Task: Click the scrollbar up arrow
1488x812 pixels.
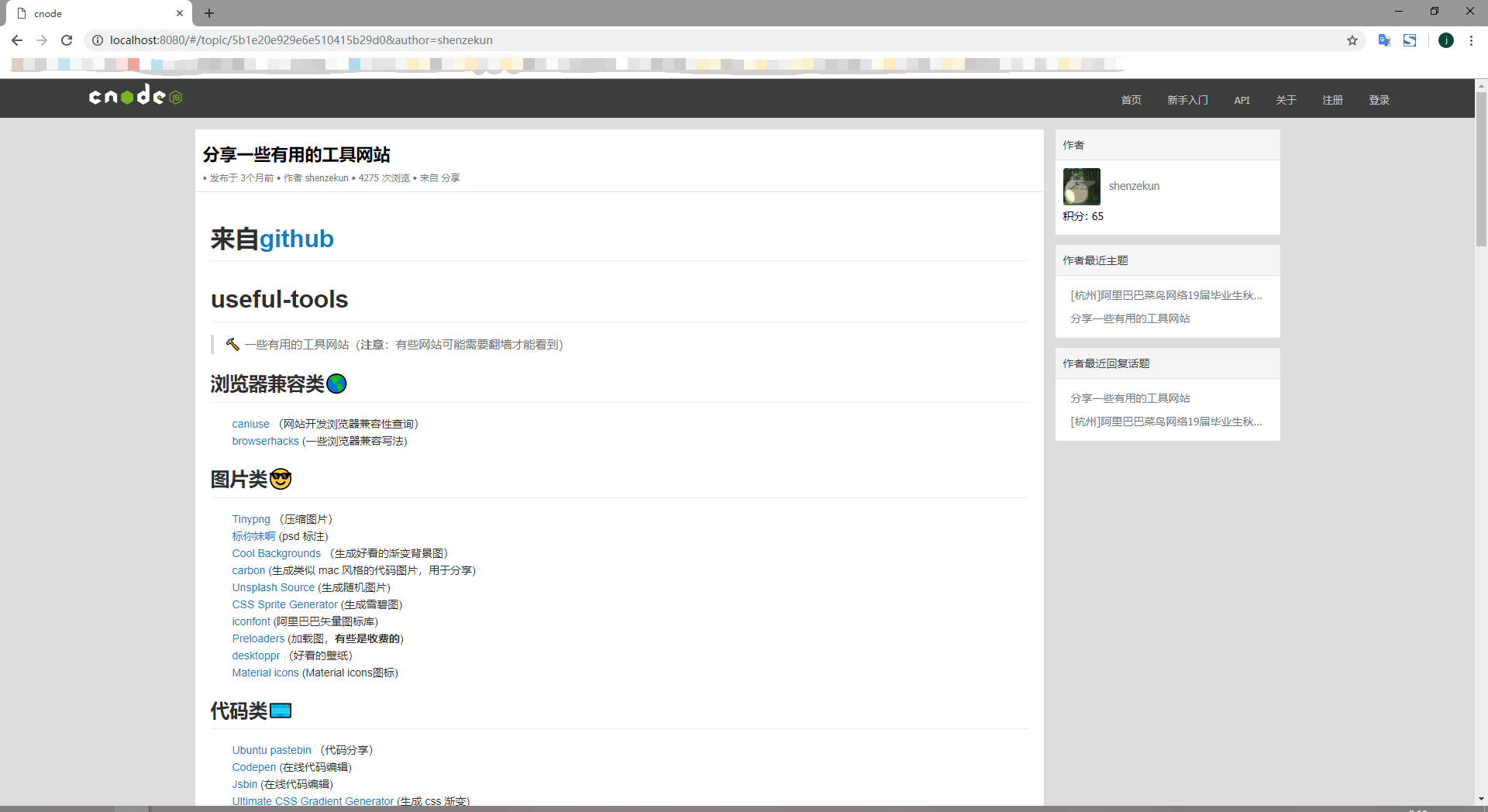Action: coord(1481,85)
